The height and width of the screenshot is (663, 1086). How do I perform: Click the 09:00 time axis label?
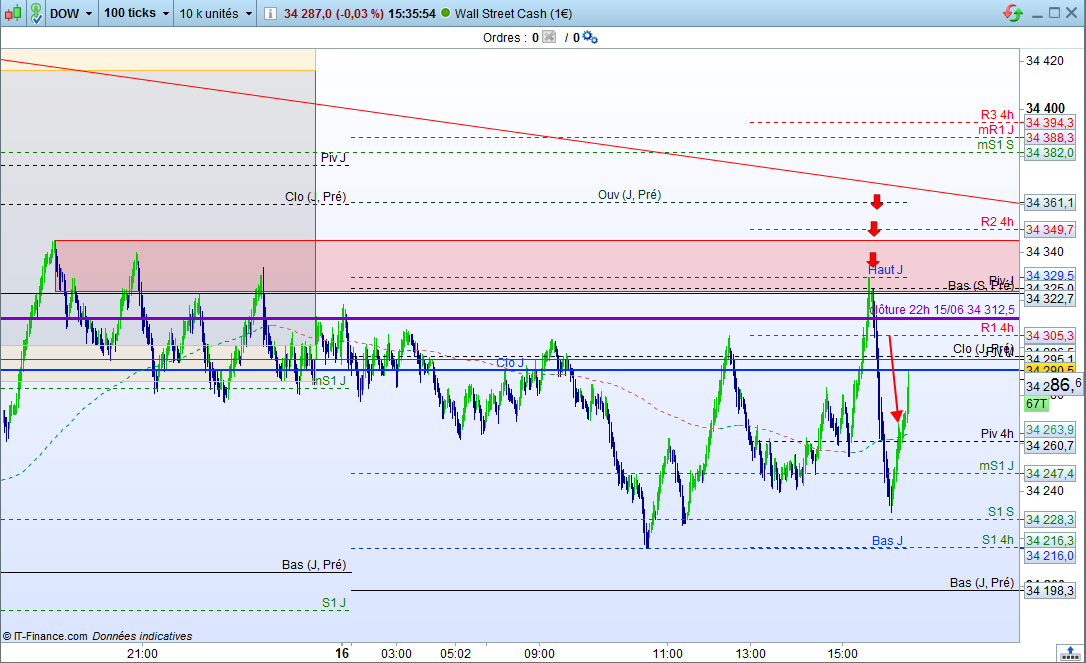tap(540, 653)
